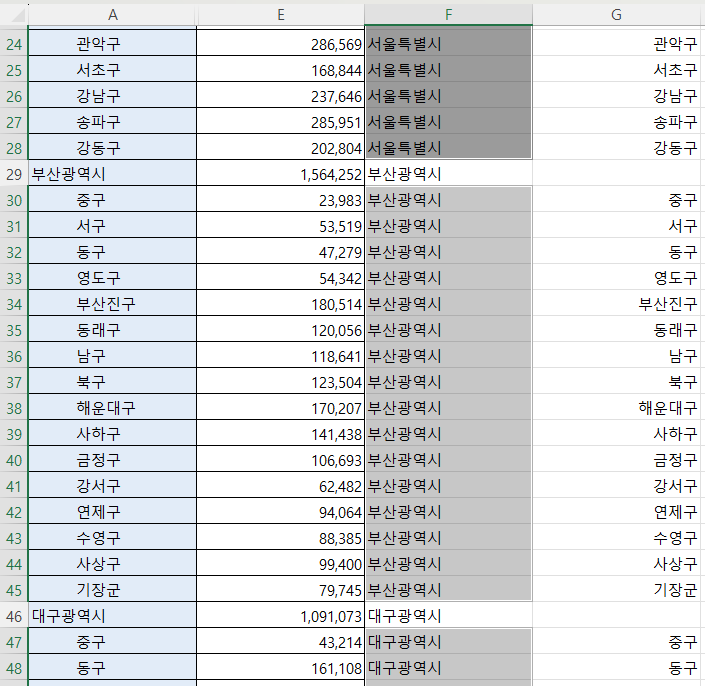
Task: Select the value 23,983
Action: tap(340, 200)
